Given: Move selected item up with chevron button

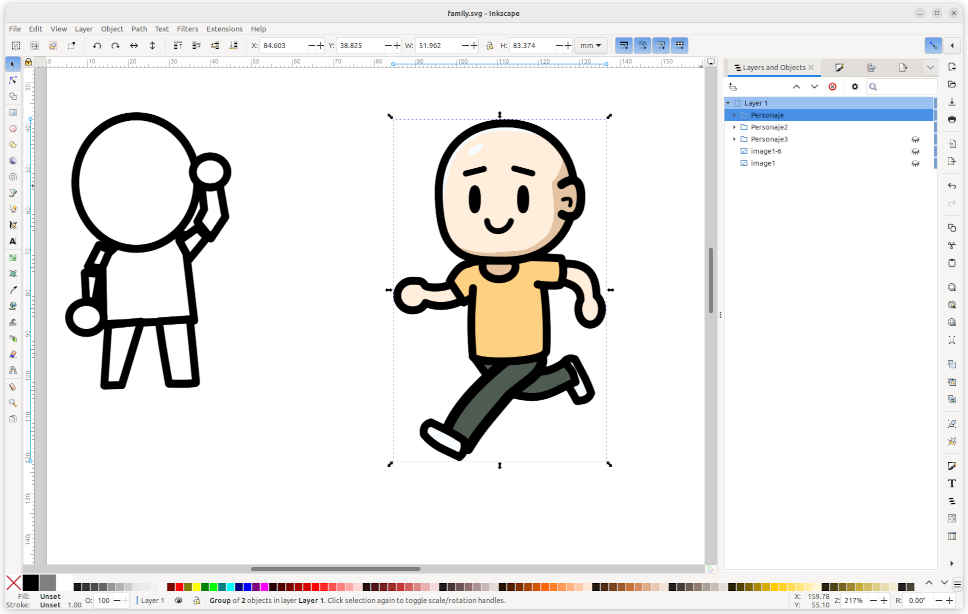Looking at the screenshot, I should [796, 87].
